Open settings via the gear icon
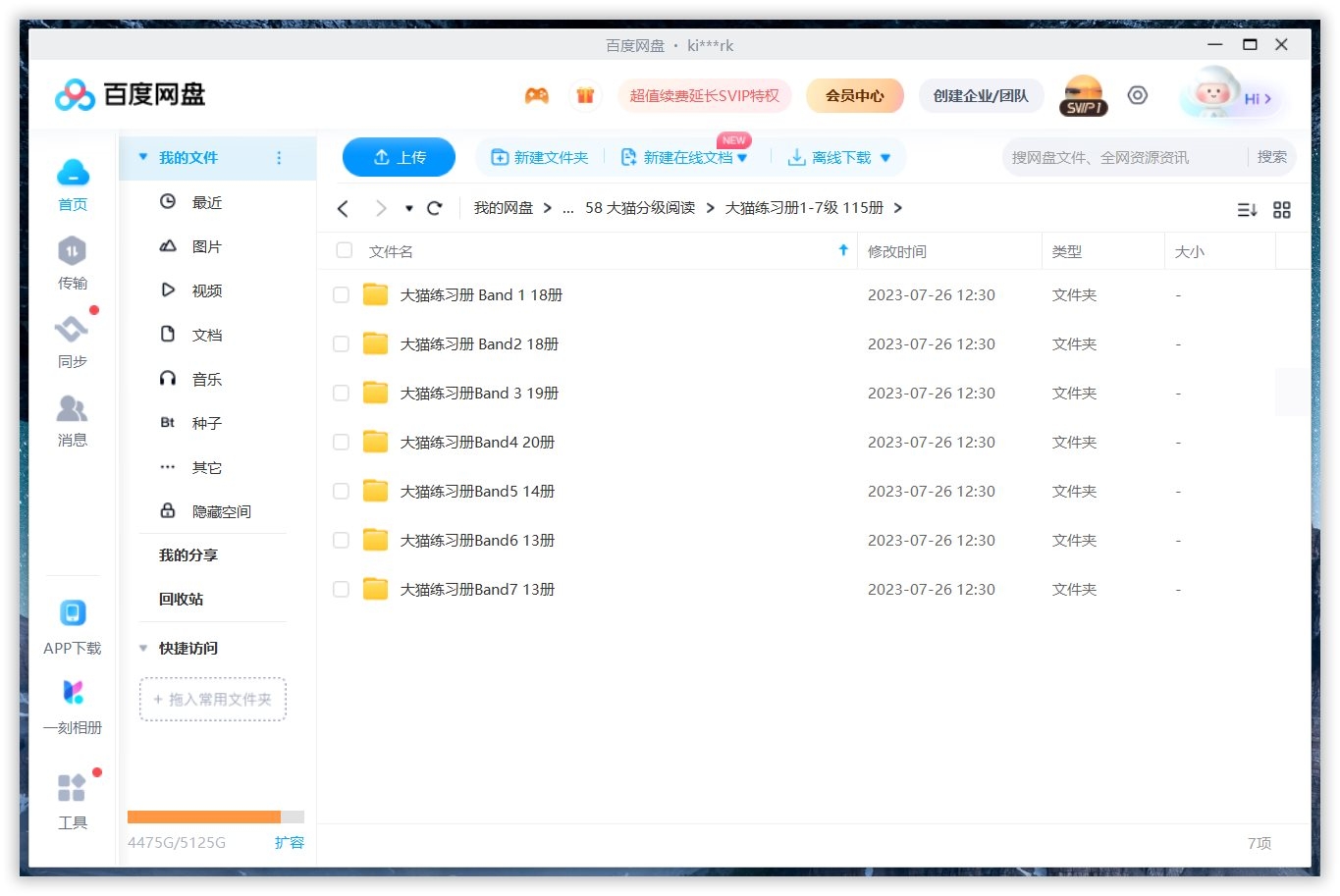Screen dimensions: 1340x896 [1137, 95]
